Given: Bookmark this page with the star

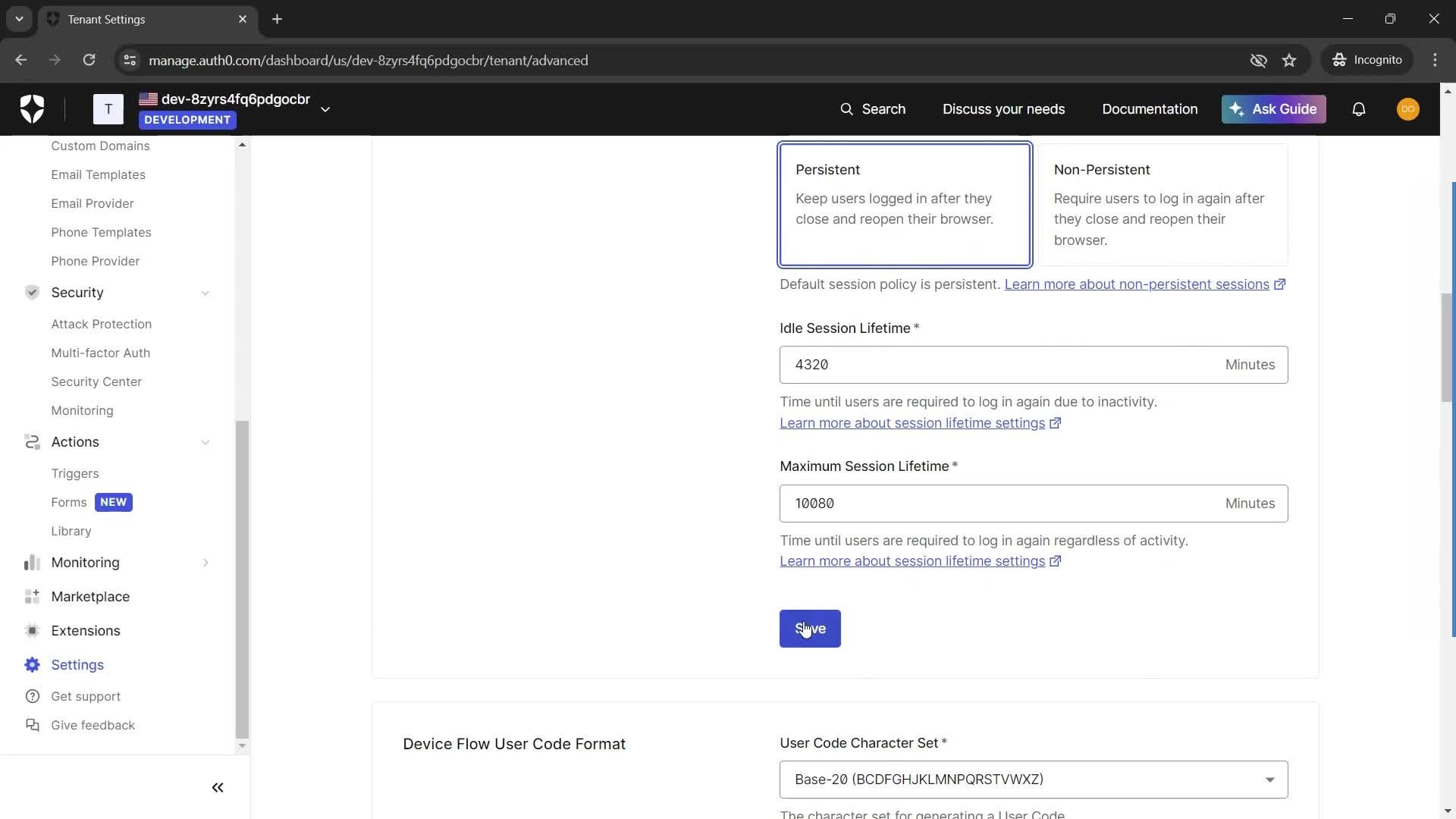Looking at the screenshot, I should pyautogui.click(x=1289, y=60).
